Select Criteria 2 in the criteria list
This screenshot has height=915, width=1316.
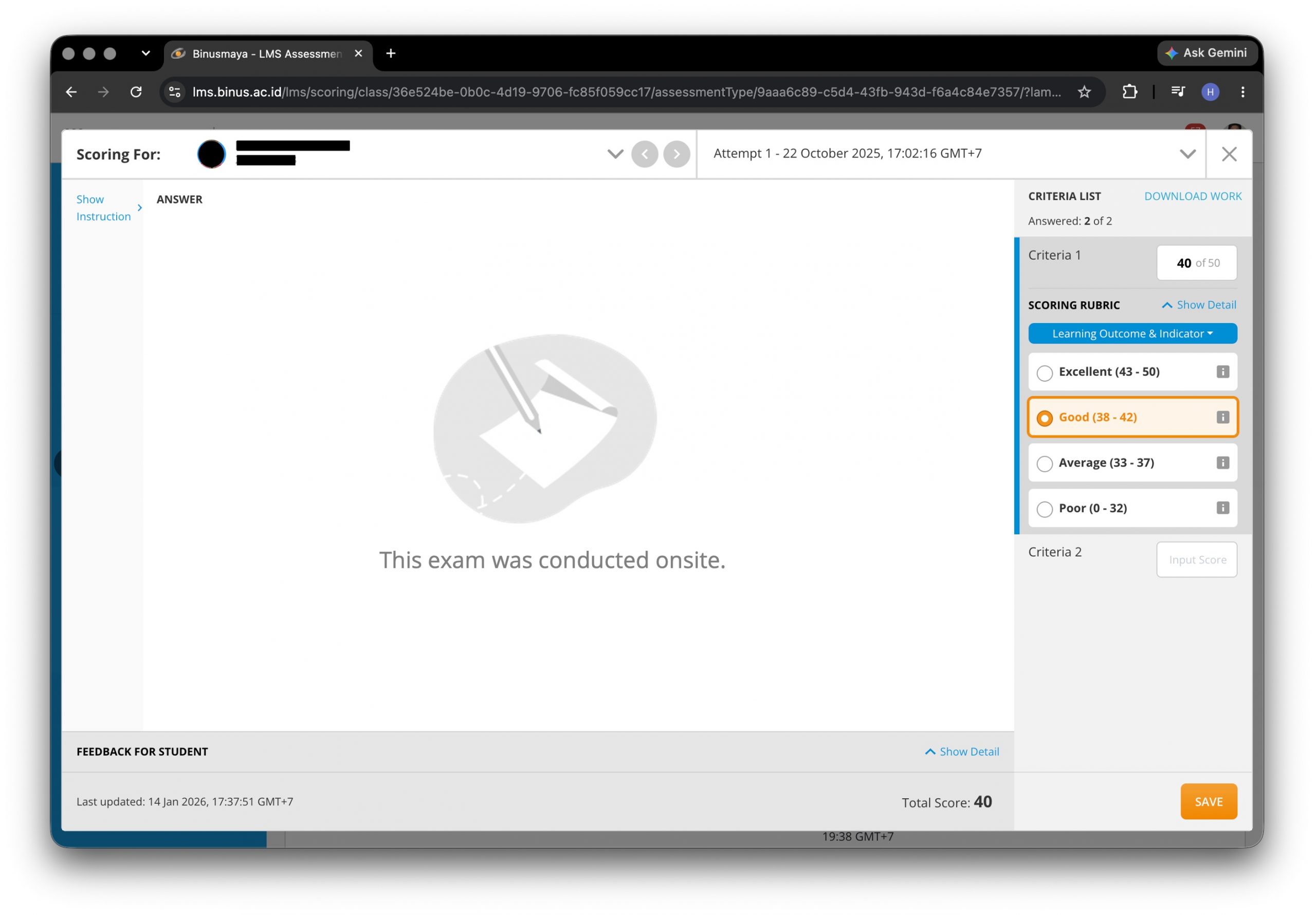click(1054, 551)
